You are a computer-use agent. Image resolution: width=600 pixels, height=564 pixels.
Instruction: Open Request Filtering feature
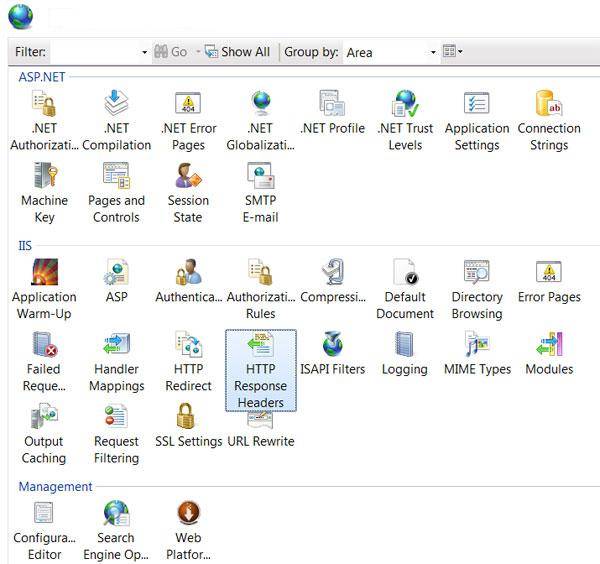(x=116, y=434)
